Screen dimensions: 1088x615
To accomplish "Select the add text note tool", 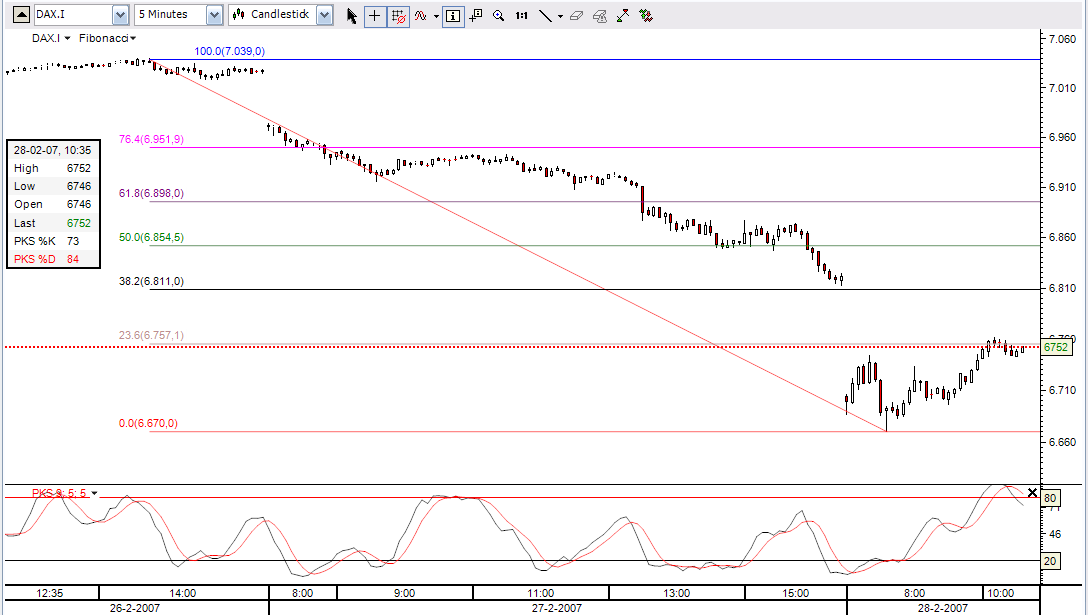I will (x=476, y=15).
